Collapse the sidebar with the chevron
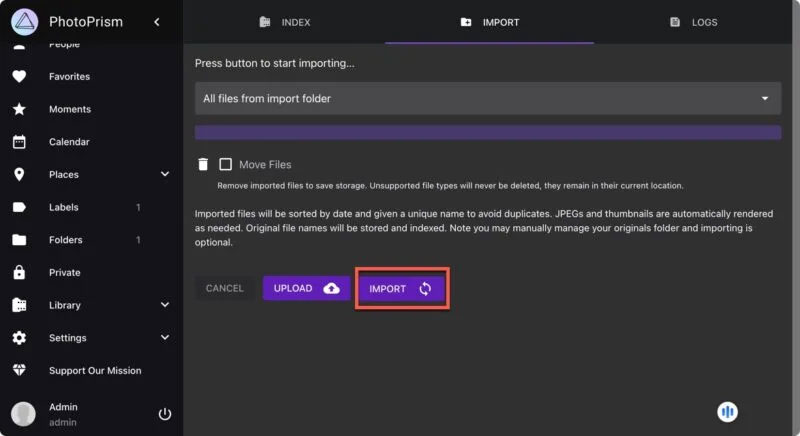Screen dimensions: 800x436 pos(157,22)
